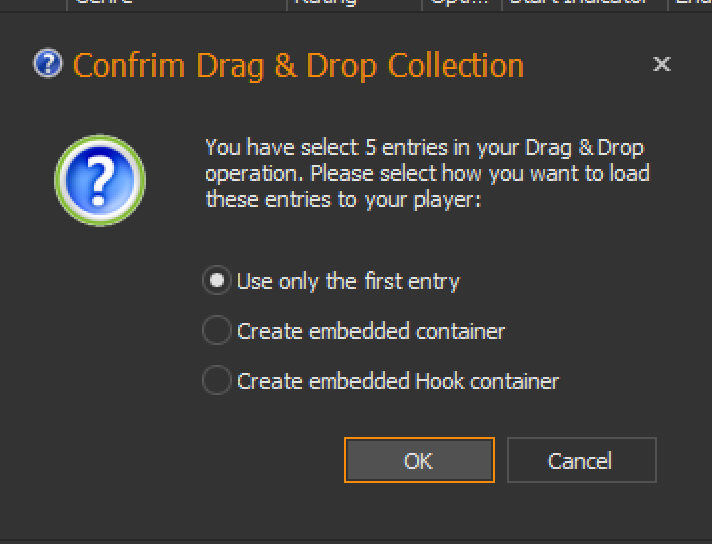Viewport: 712px width, 544px height.
Task: Click the 'these entries to your player:' text line
Action: (344, 198)
